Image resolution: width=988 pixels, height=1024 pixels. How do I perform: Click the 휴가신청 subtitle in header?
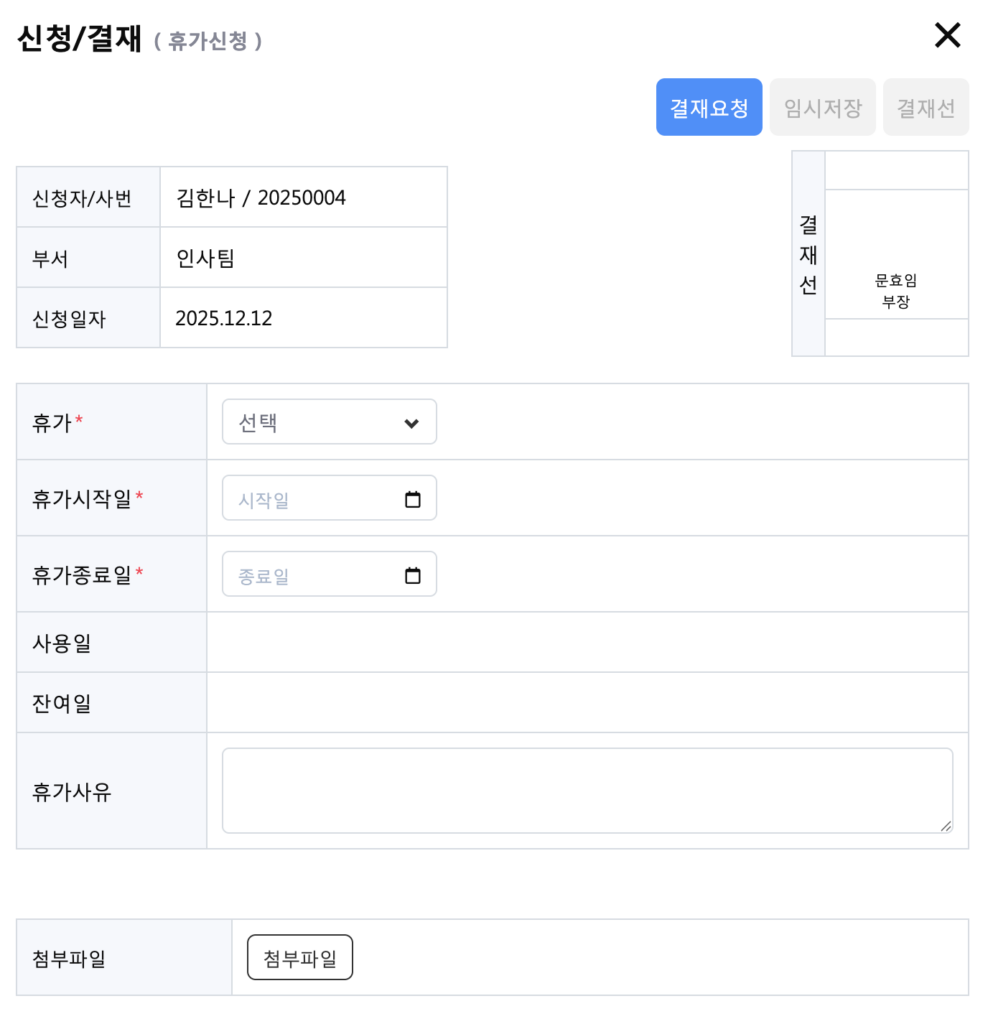[209, 42]
